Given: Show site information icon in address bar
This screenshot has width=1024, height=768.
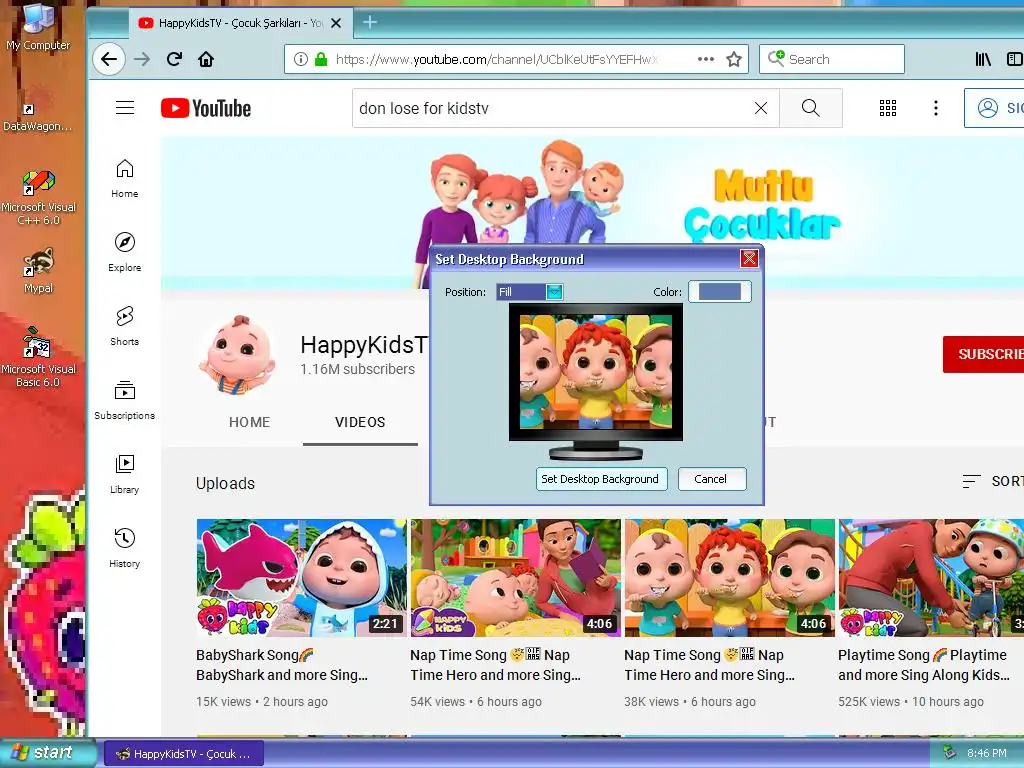Looking at the screenshot, I should pos(300,59).
